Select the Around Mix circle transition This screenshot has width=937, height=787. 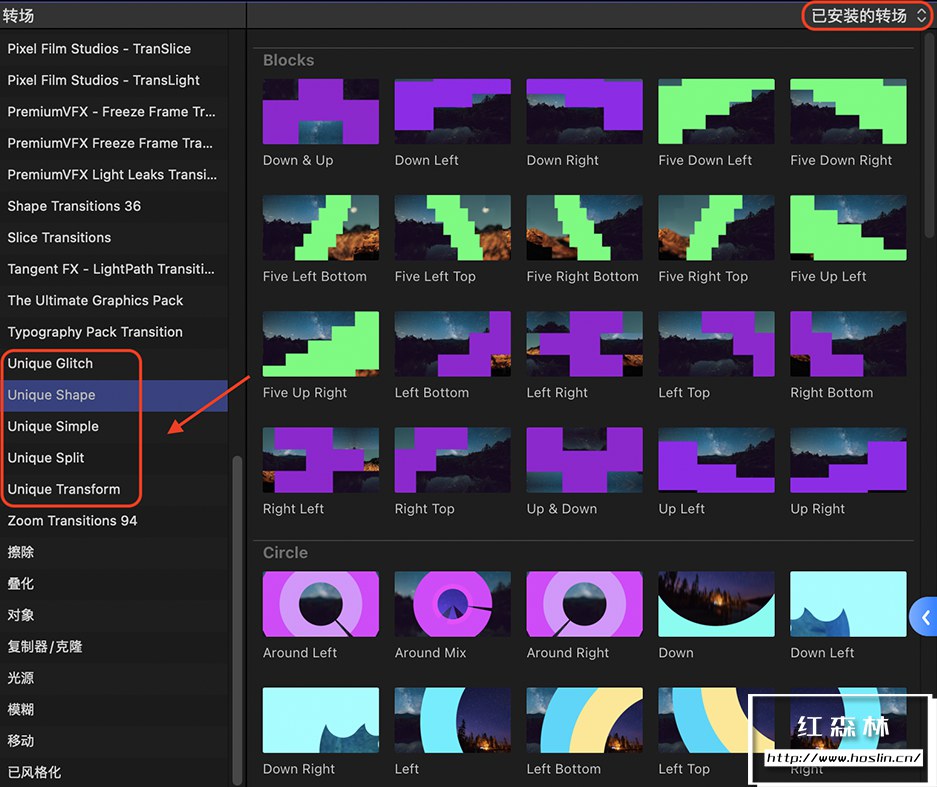[452, 604]
